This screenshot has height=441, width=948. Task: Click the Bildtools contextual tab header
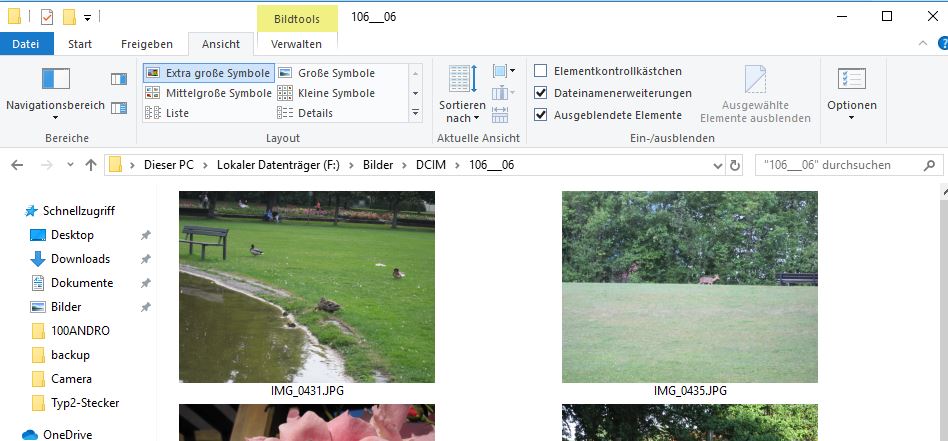297,19
